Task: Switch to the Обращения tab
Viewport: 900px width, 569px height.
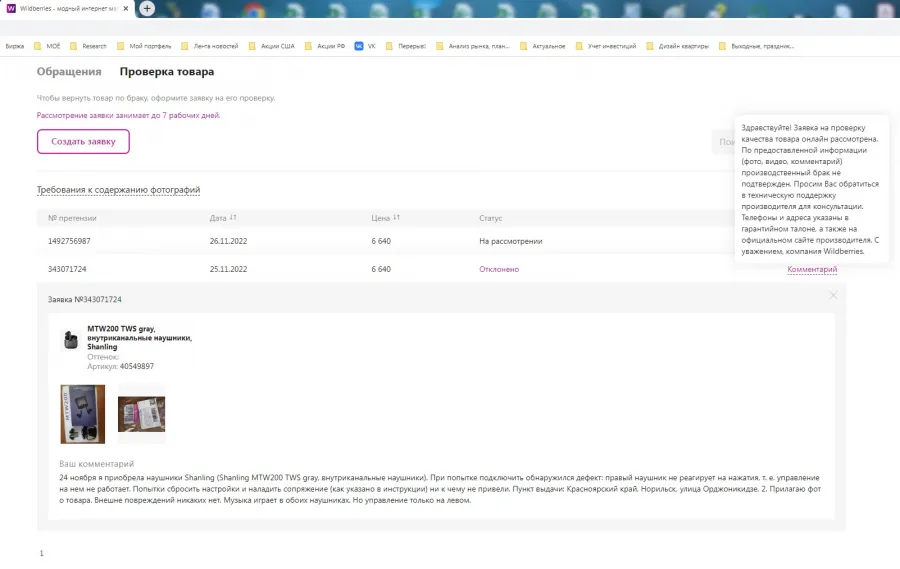Action: coord(69,72)
